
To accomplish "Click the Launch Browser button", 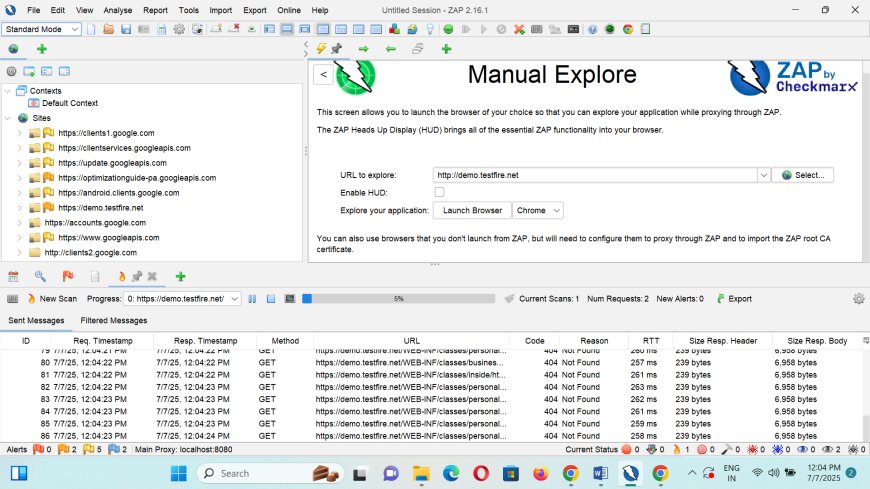I will 472,210.
